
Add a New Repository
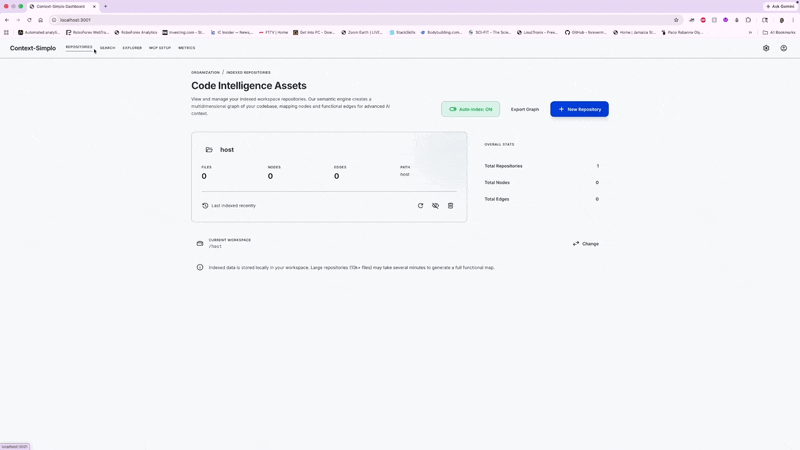point(579,109)
